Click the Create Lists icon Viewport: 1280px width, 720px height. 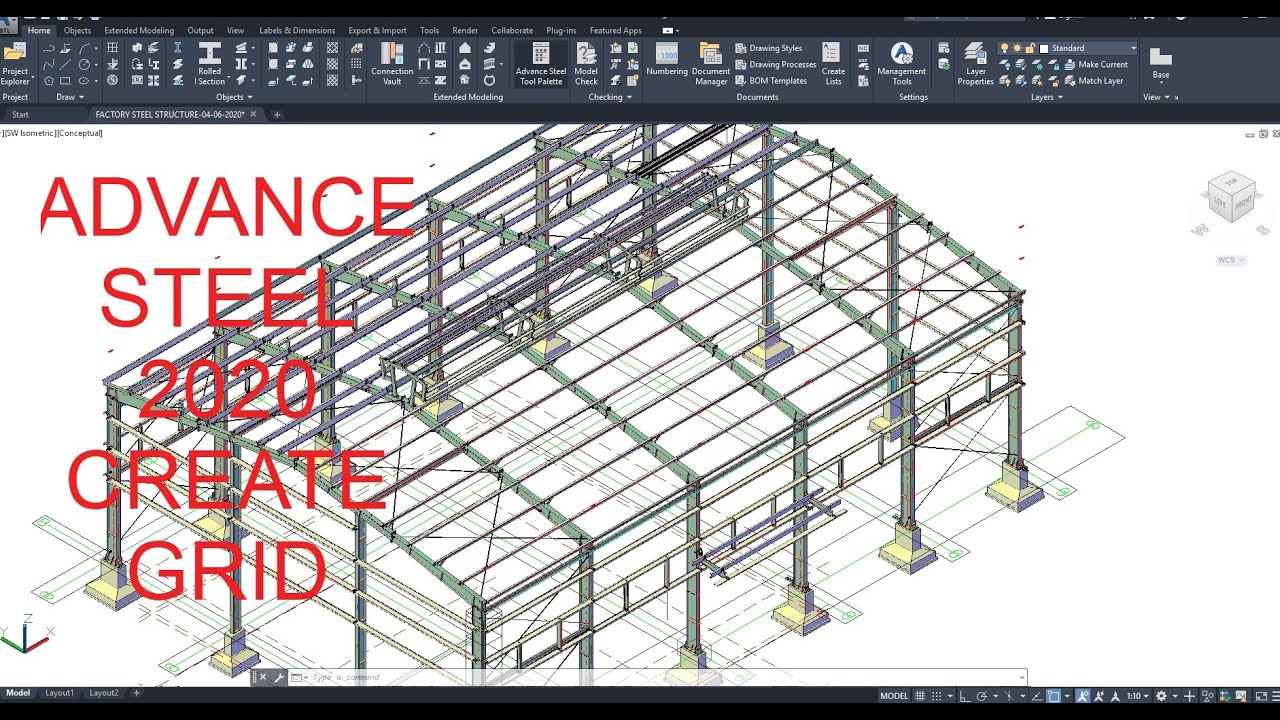coord(833,63)
